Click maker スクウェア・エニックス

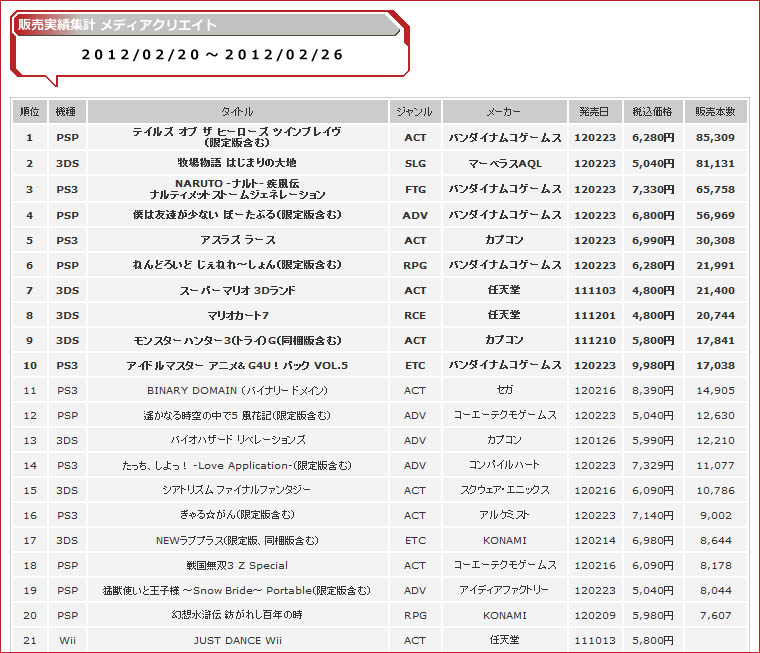coord(505,490)
